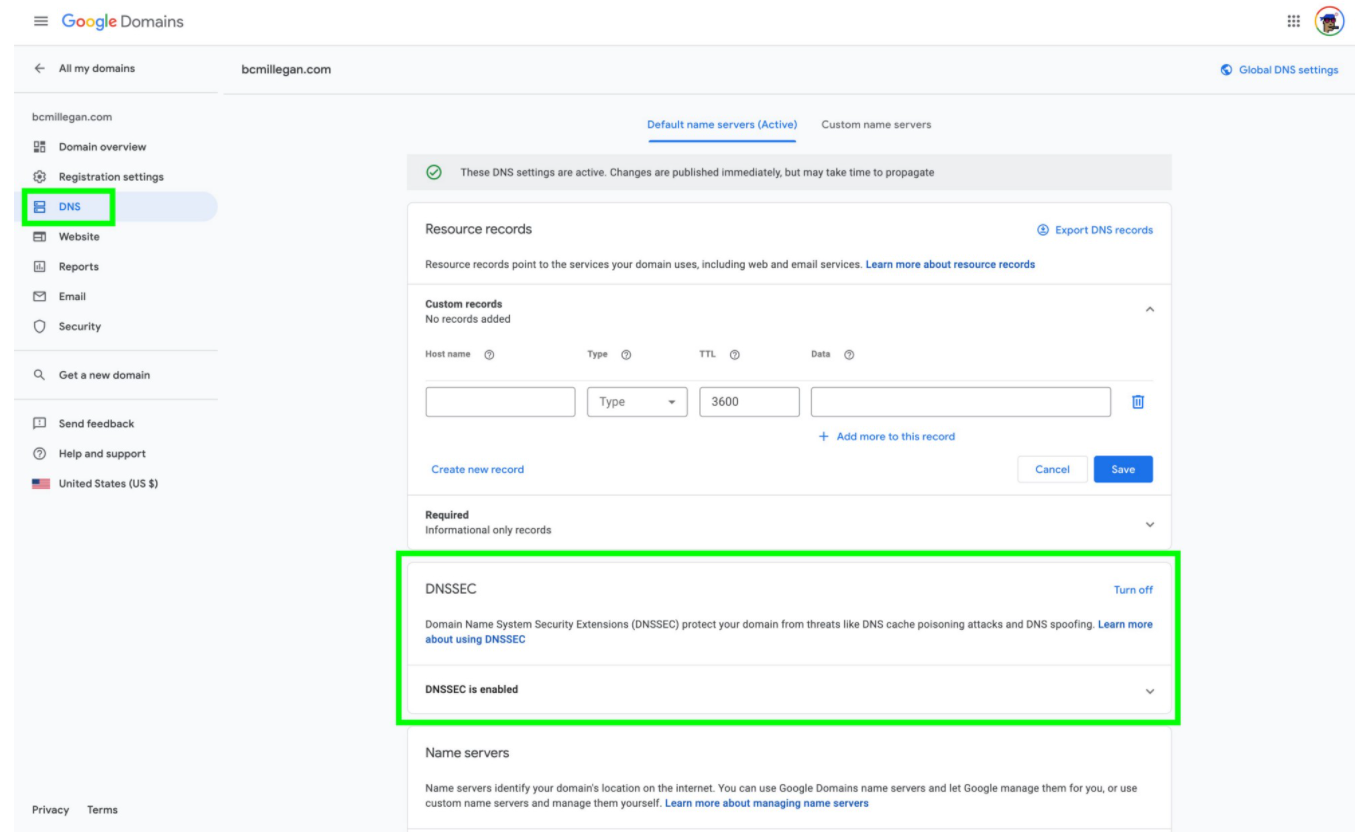Click the TTL help icon
The image size is (1365, 832).
pyautogui.click(x=735, y=355)
